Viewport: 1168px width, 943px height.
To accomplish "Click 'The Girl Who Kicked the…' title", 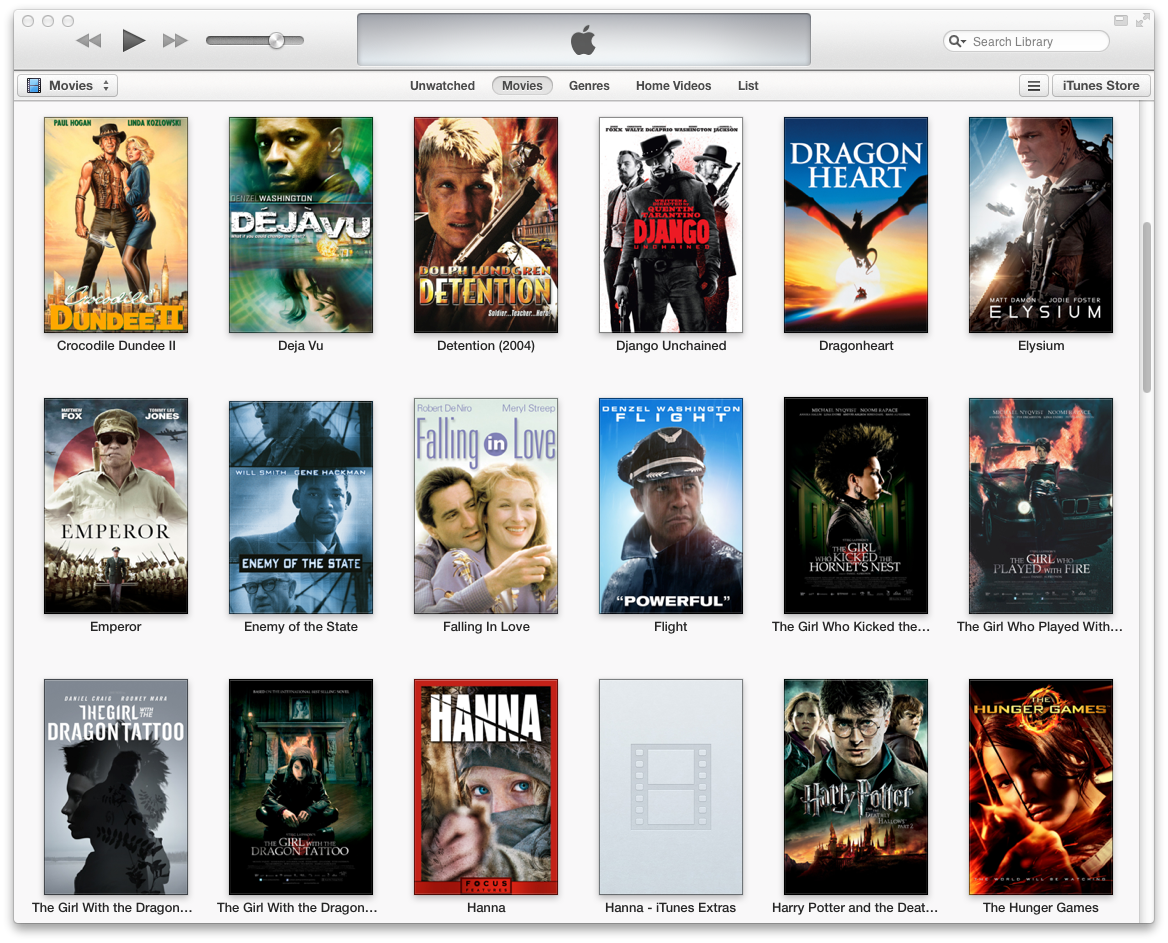I will [851, 626].
